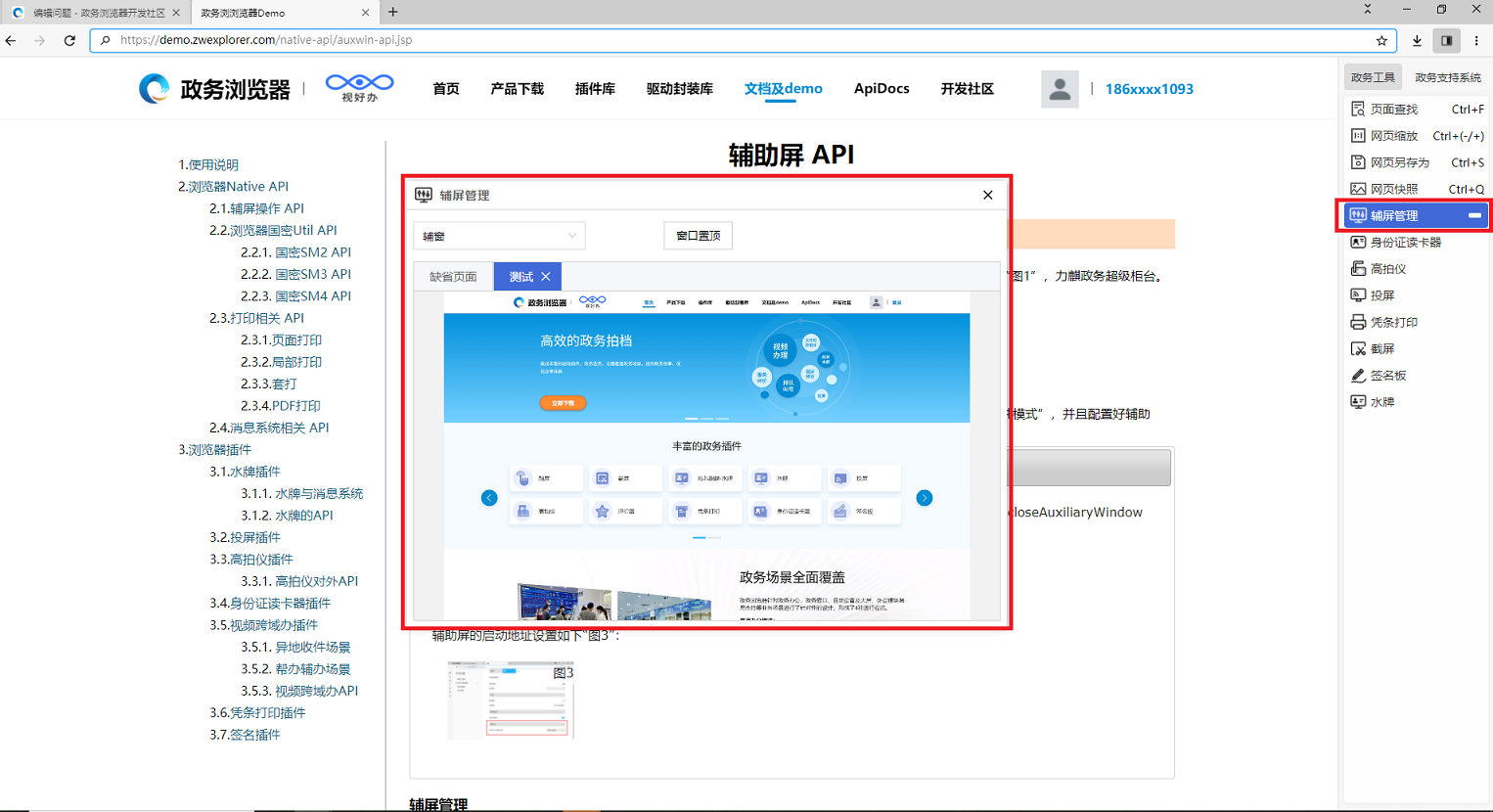Open 3.1.1. 水牌与消息系统 link
Viewport: 1493px width, 812px height.
click(x=302, y=493)
